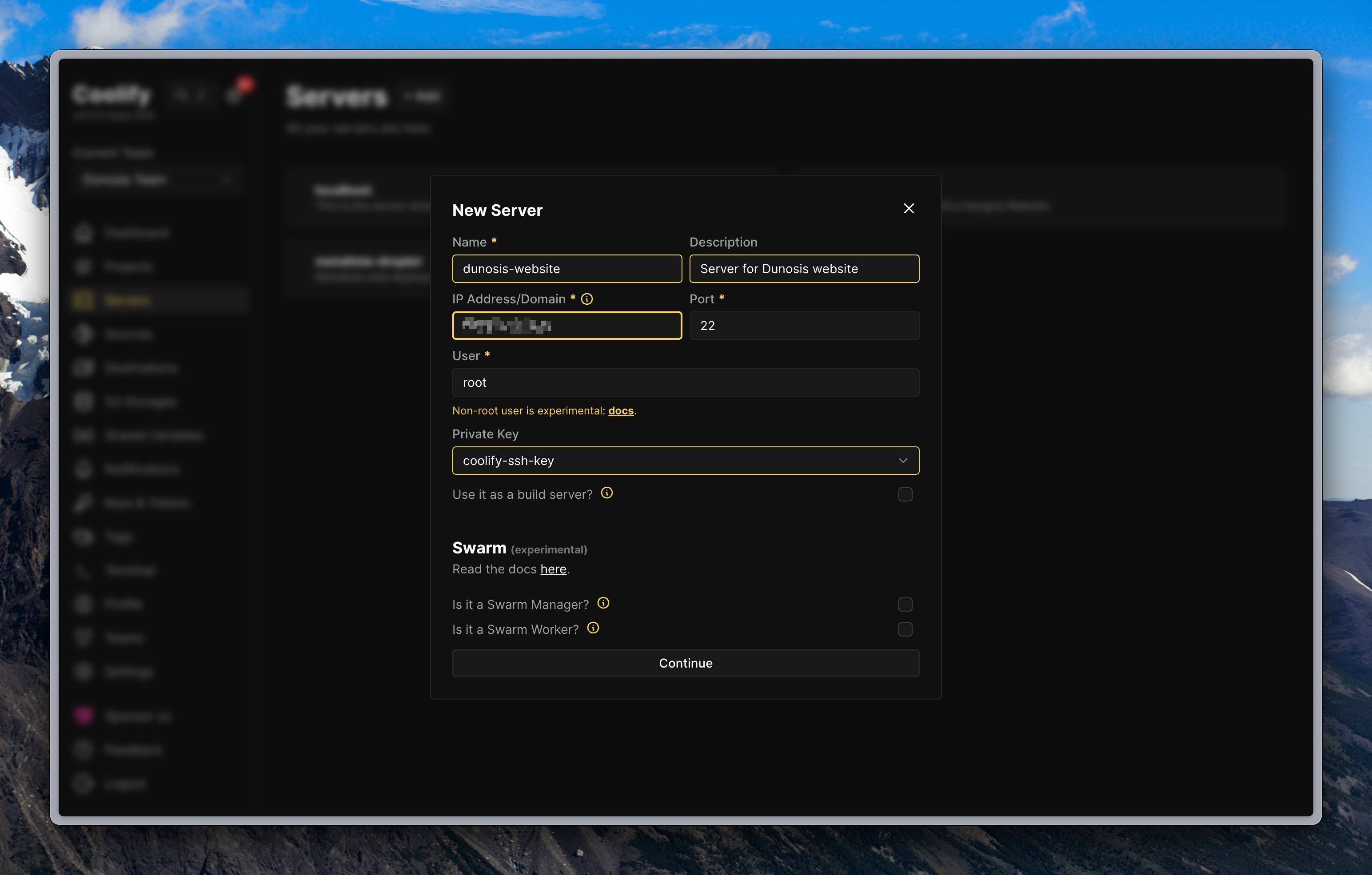This screenshot has width=1372, height=875.
Task: Click the pink Sponsor us heart icon
Action: [84, 716]
